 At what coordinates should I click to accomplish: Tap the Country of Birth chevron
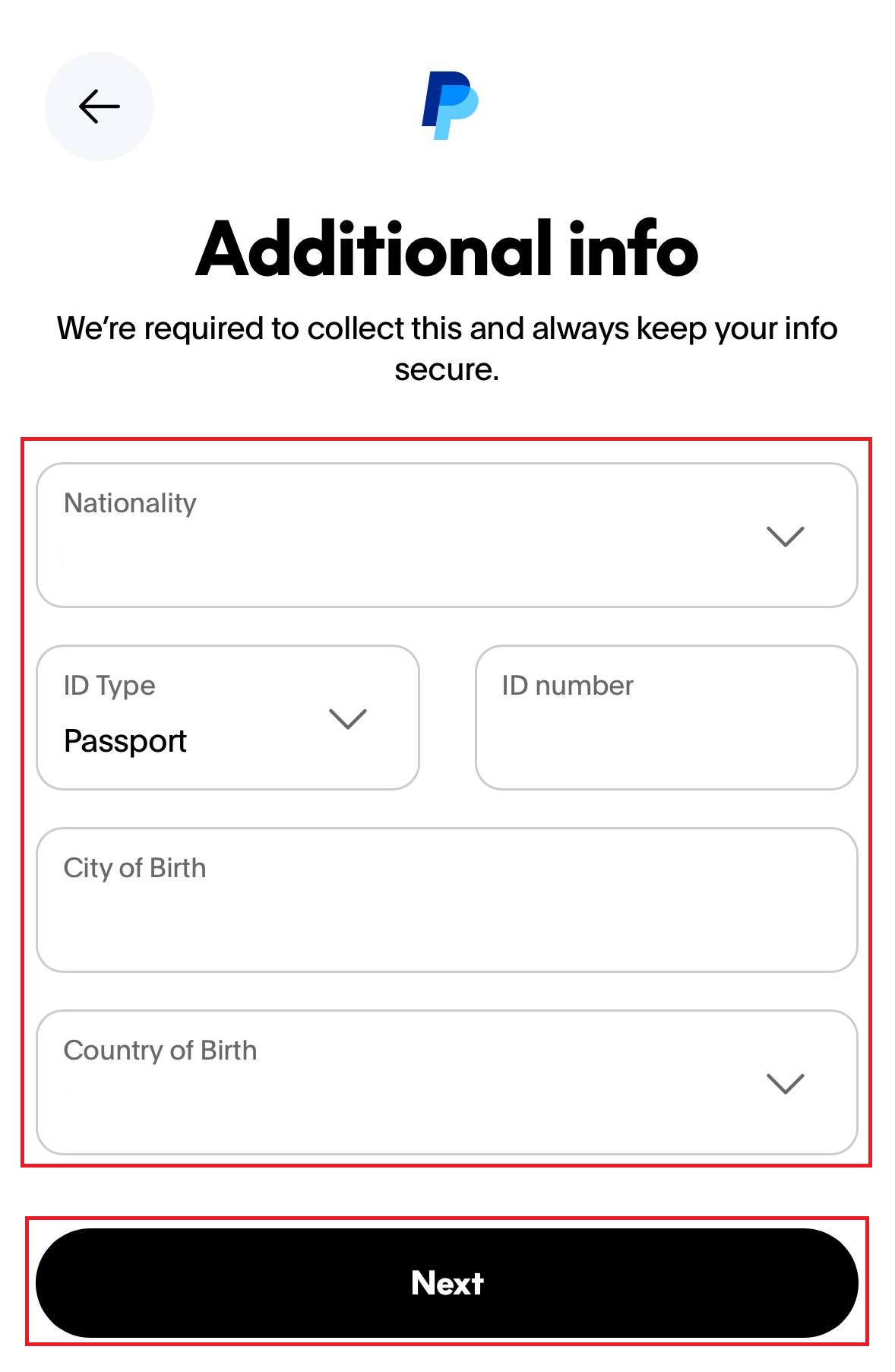point(785,1083)
